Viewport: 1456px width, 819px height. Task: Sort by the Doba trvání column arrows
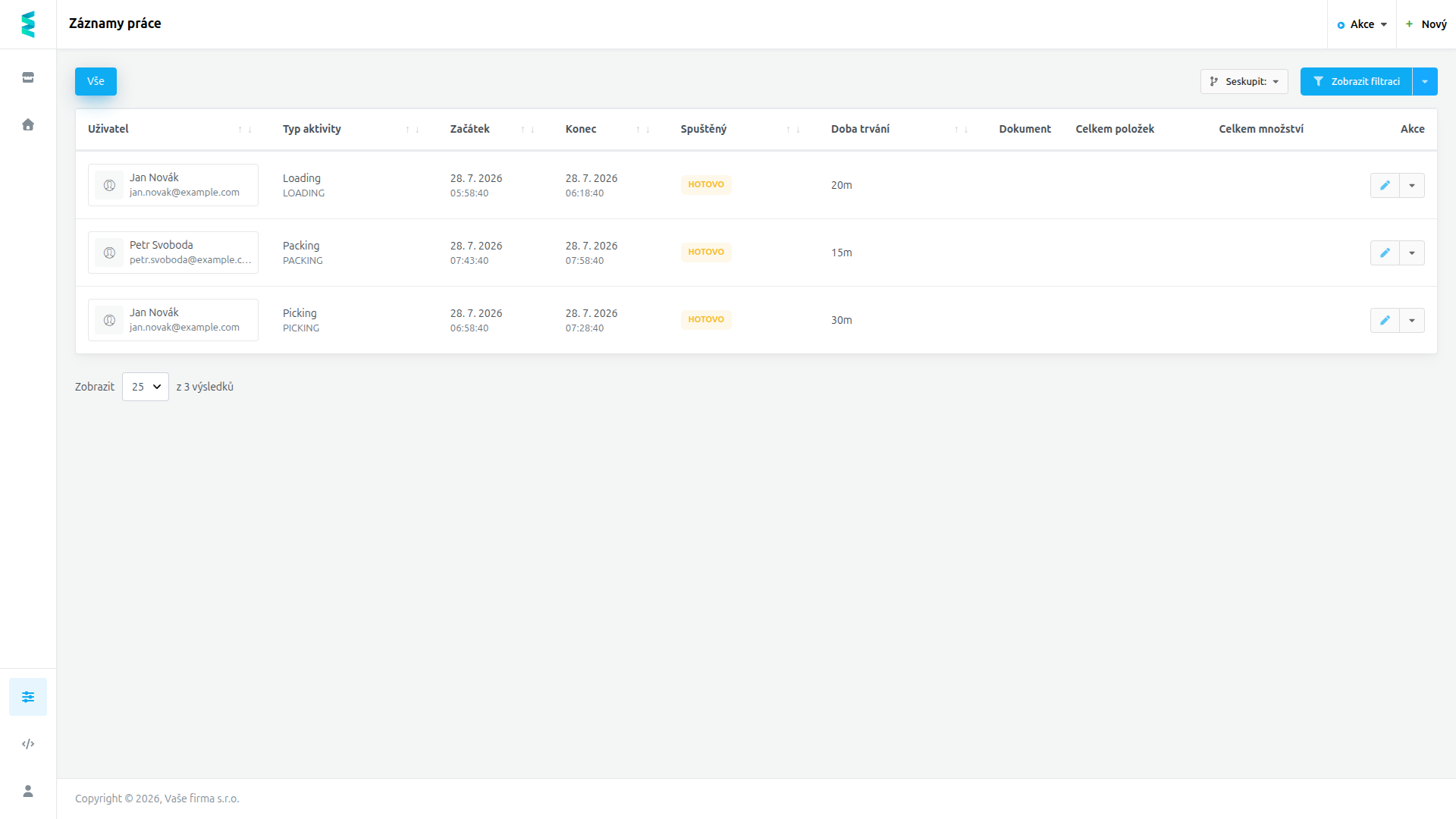(x=962, y=130)
